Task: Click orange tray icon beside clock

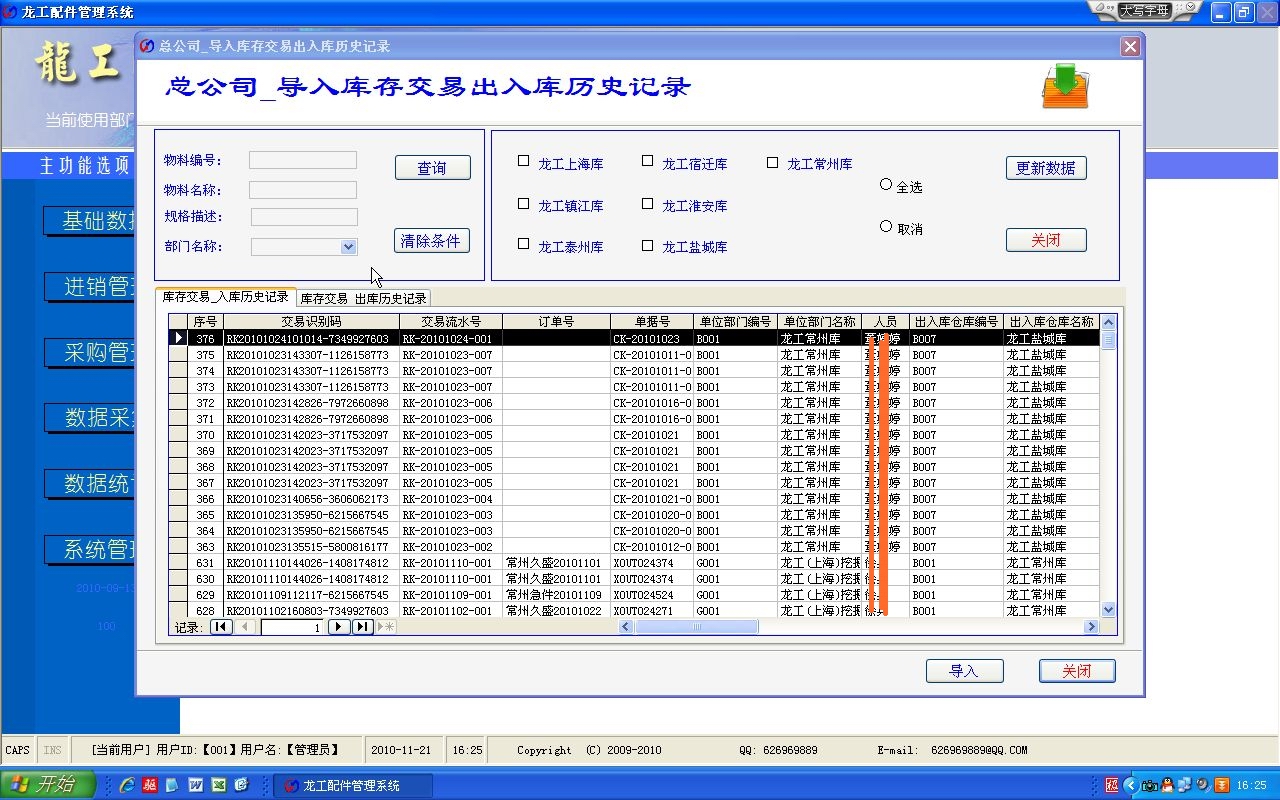Action: click(1221, 785)
